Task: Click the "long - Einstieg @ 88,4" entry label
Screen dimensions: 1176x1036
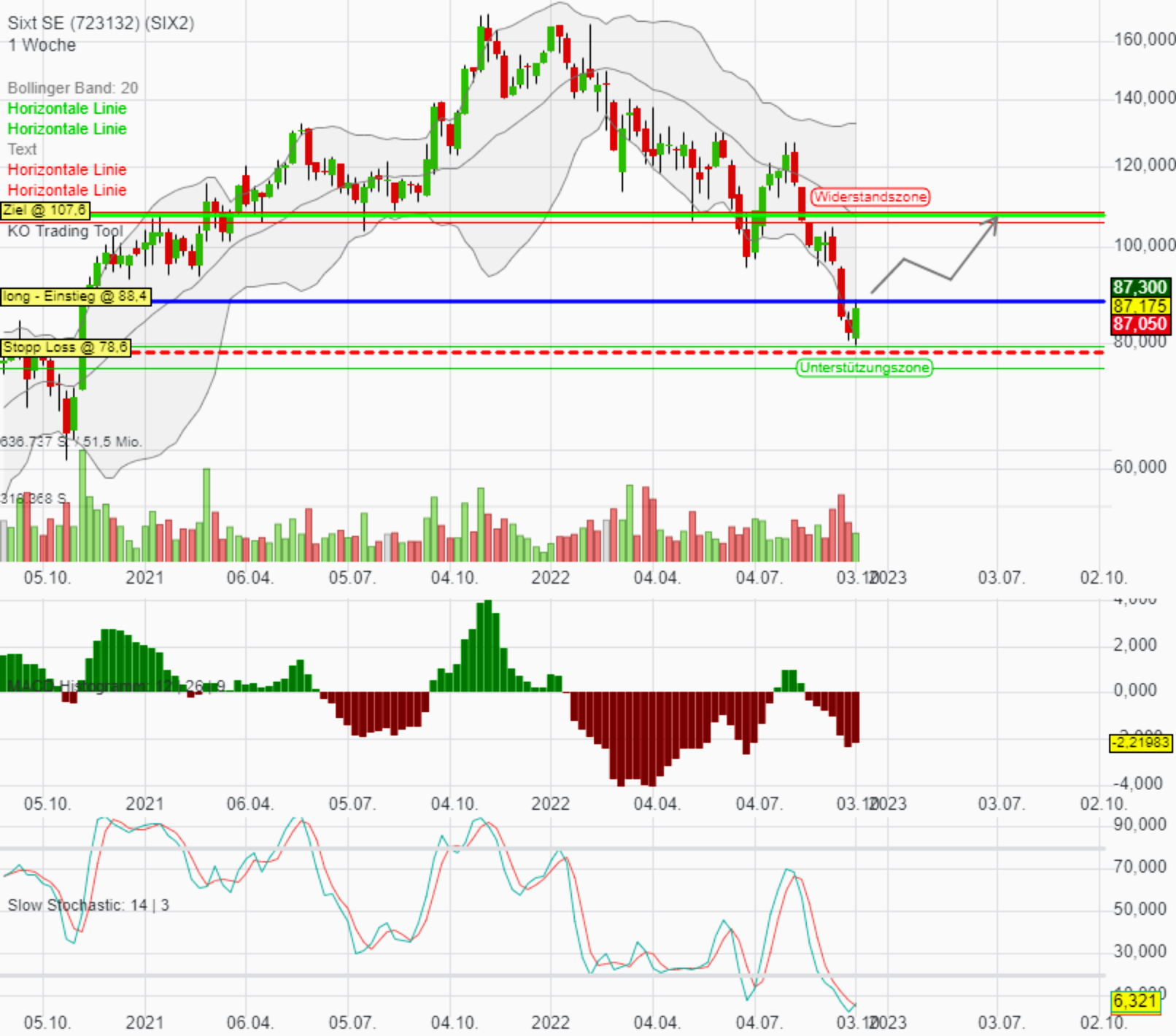Action: pos(75,296)
